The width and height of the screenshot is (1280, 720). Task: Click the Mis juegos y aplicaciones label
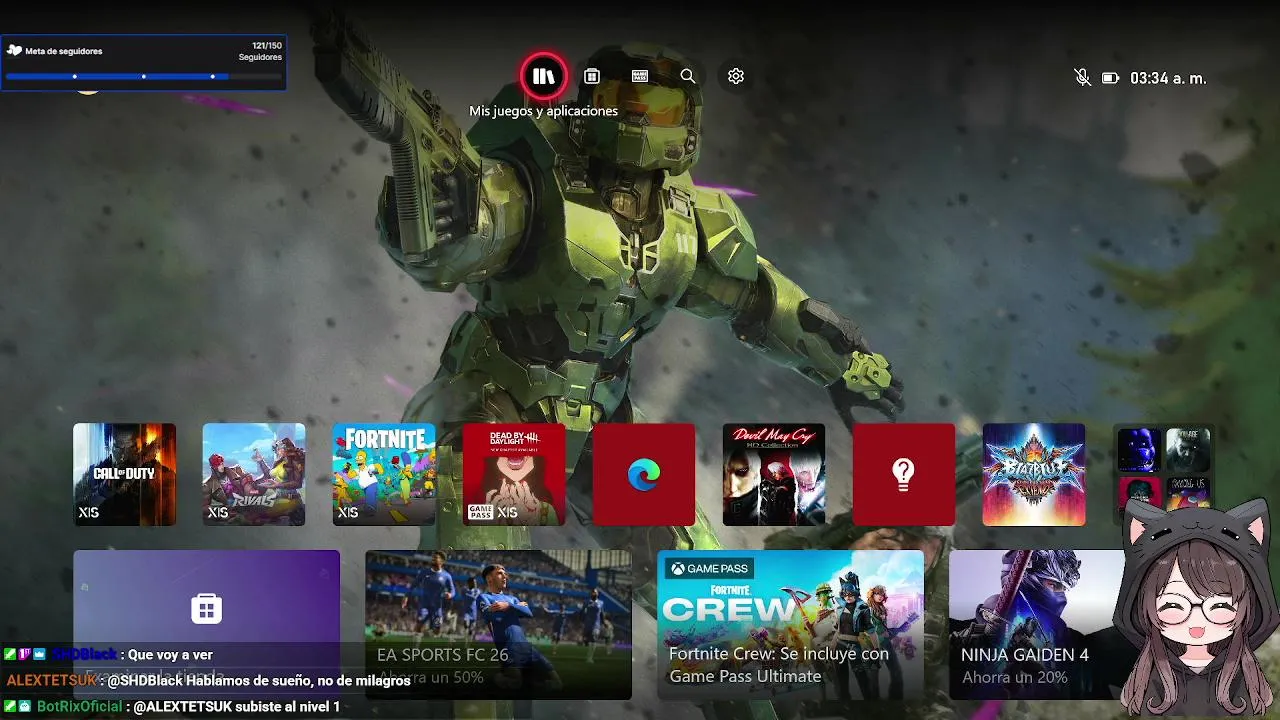pyautogui.click(x=544, y=111)
